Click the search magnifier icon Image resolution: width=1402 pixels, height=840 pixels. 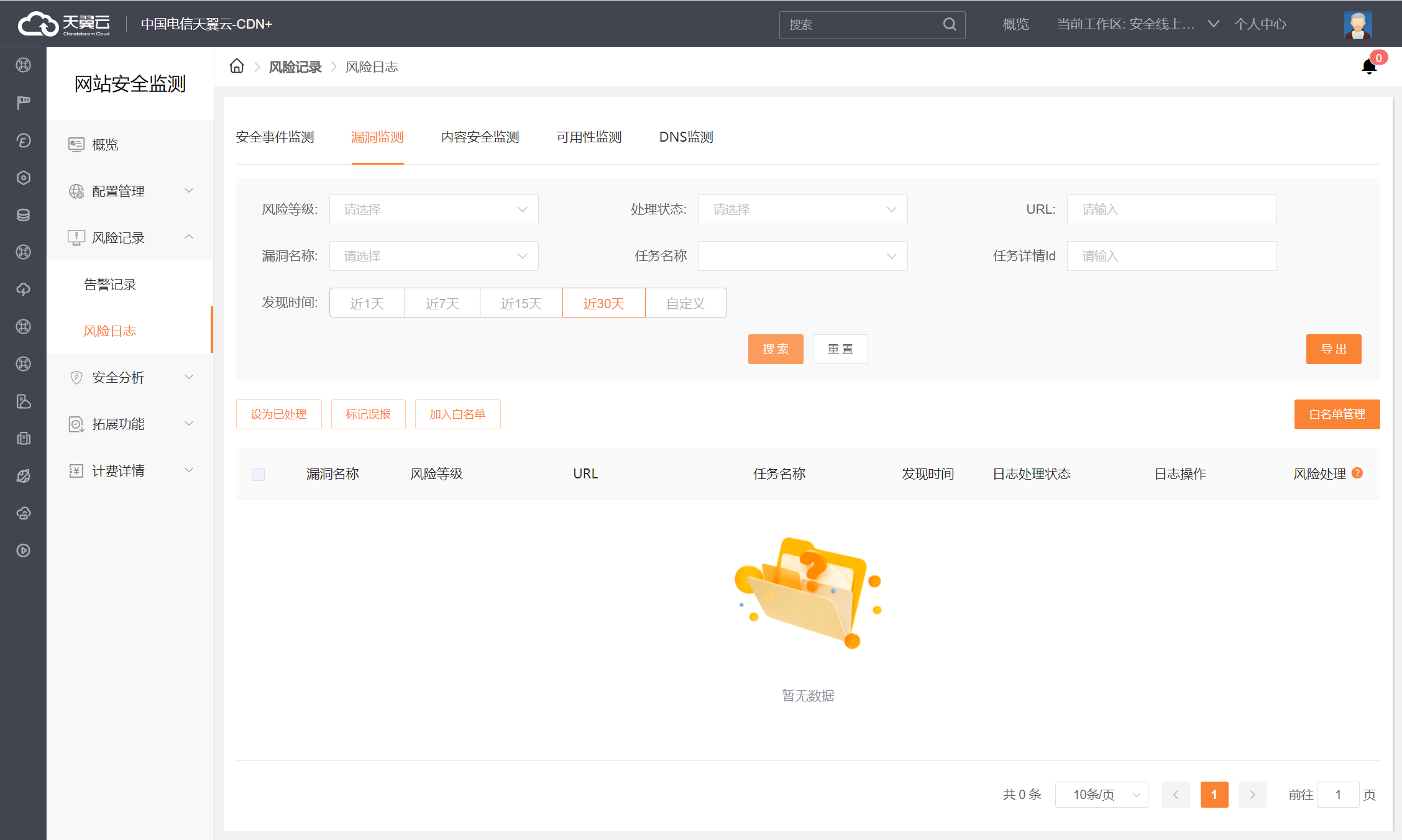pyautogui.click(x=949, y=24)
